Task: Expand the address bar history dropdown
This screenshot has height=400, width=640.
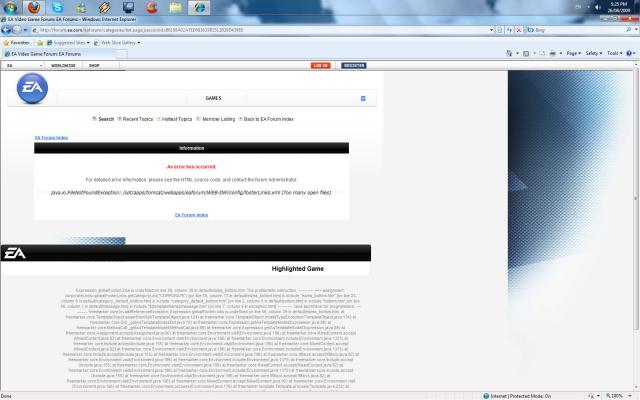Action: 491,30
